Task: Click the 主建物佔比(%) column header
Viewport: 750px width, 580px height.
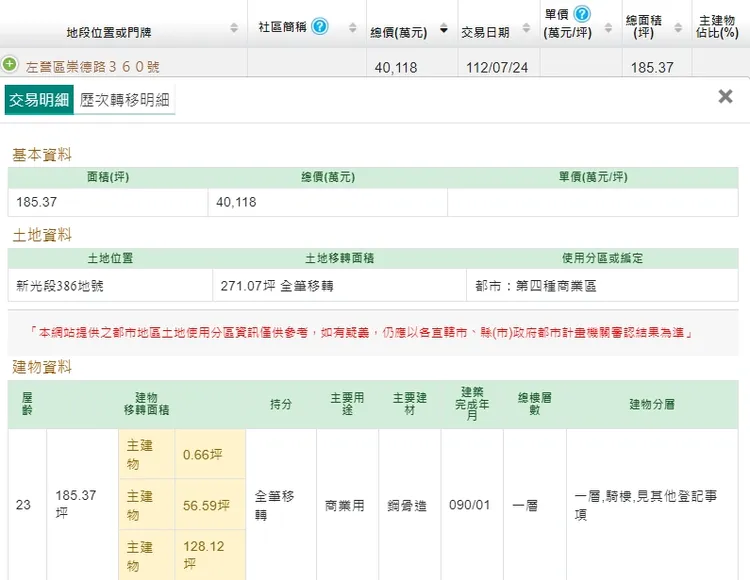Action: pos(717,26)
